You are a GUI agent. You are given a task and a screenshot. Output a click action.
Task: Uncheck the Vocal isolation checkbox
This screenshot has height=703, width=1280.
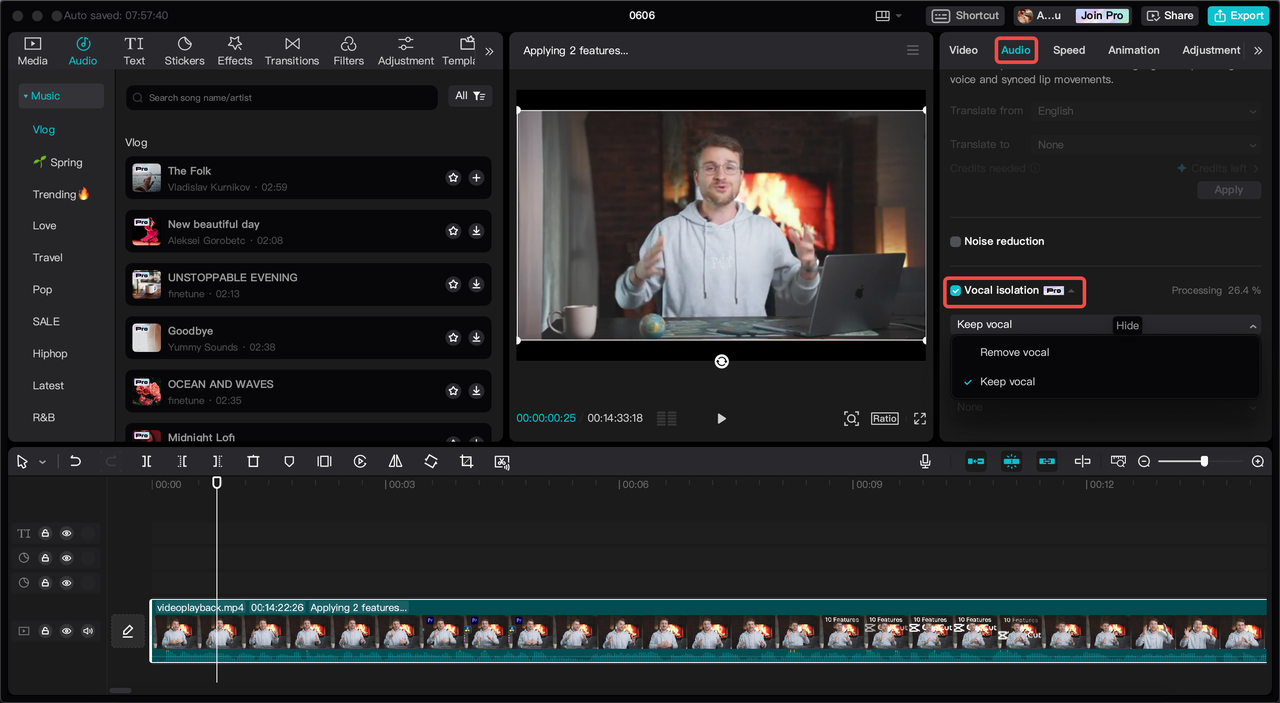[956, 291]
